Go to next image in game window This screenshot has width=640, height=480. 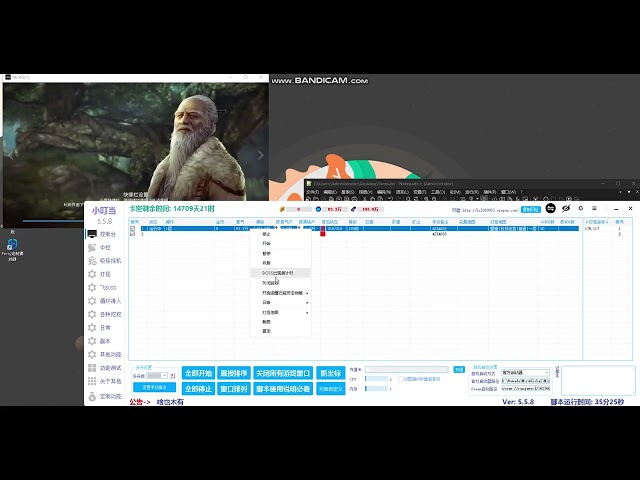[x=261, y=155]
